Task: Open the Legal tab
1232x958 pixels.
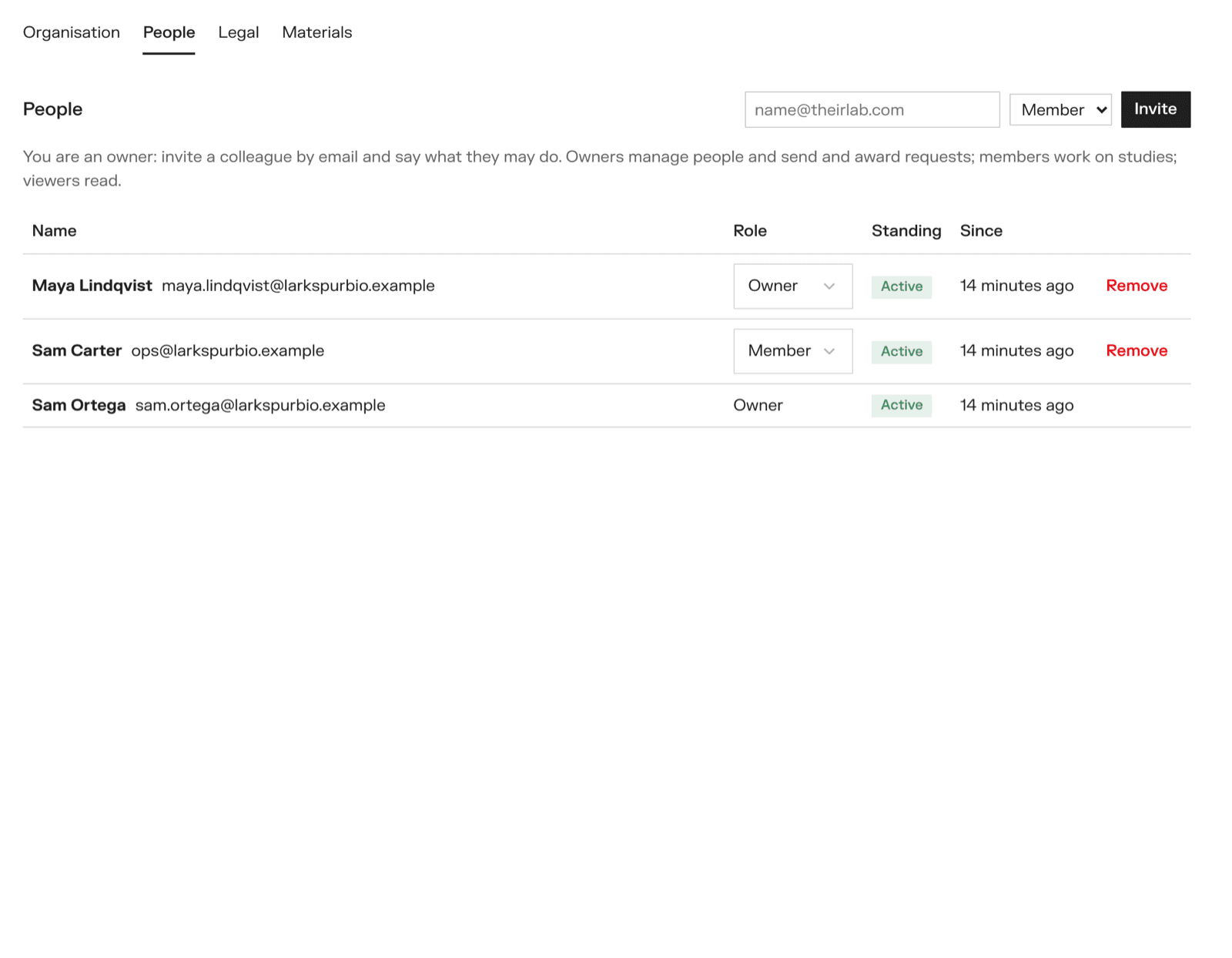Action: tap(239, 32)
